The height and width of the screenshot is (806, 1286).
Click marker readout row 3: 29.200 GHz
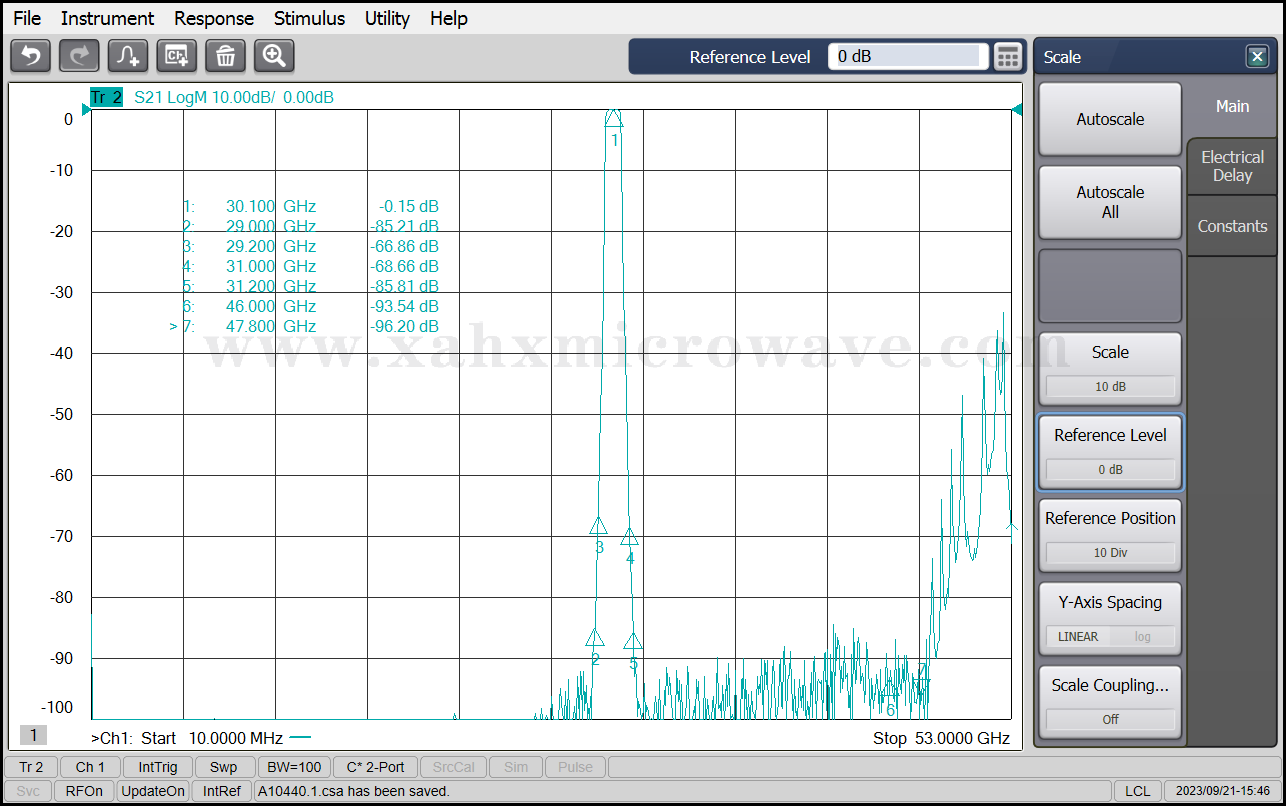310,246
